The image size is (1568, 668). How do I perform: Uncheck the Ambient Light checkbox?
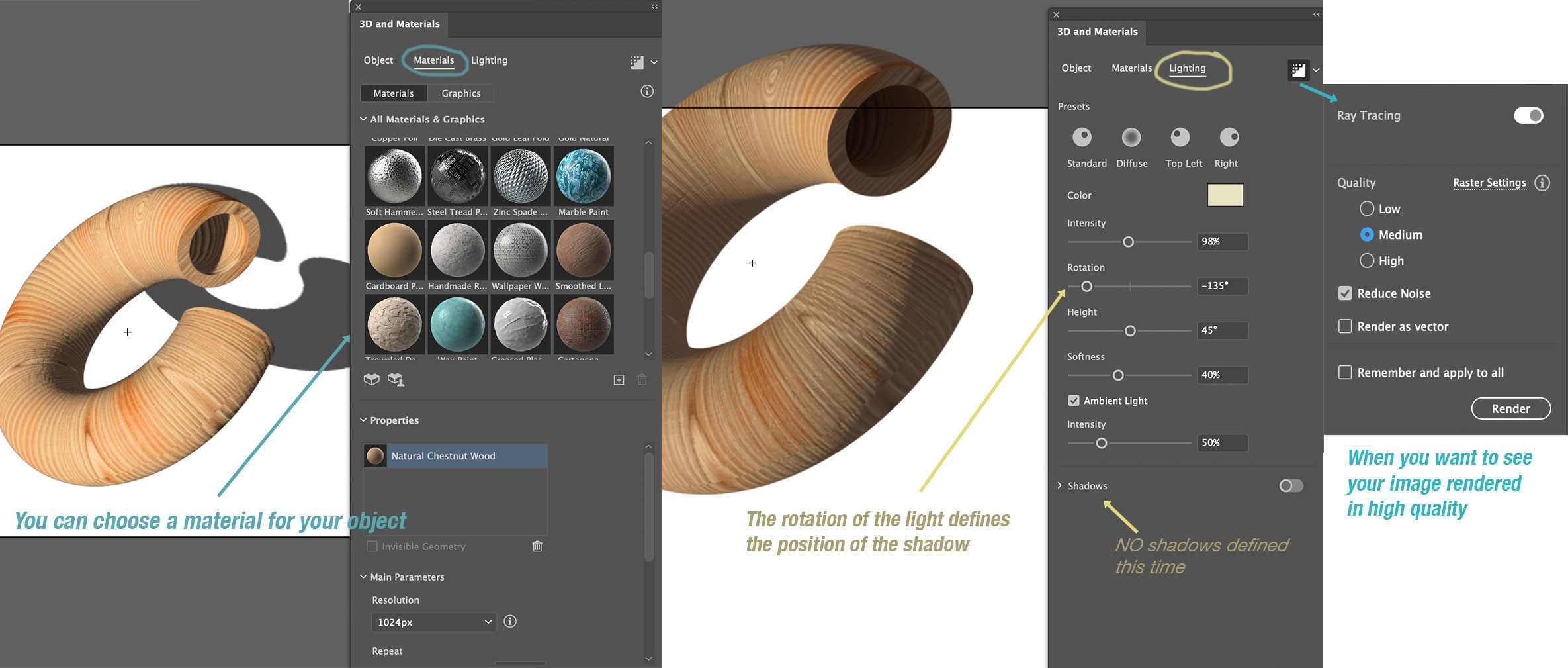(x=1074, y=401)
